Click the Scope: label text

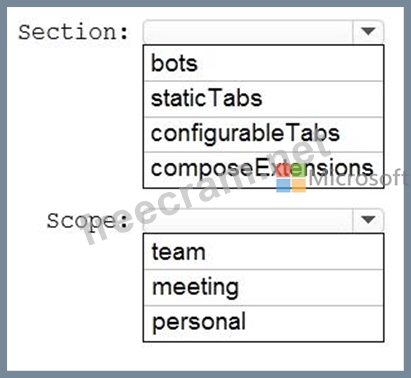(x=87, y=221)
